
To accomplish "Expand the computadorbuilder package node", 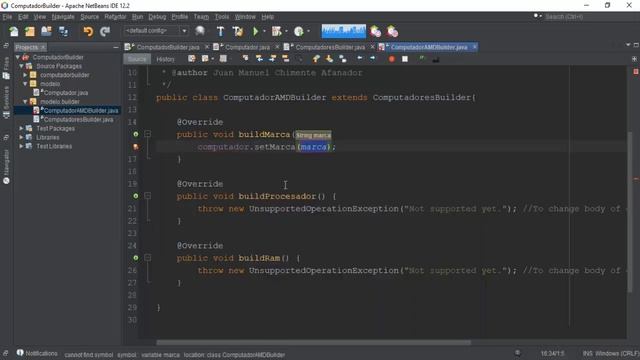I will coord(25,75).
